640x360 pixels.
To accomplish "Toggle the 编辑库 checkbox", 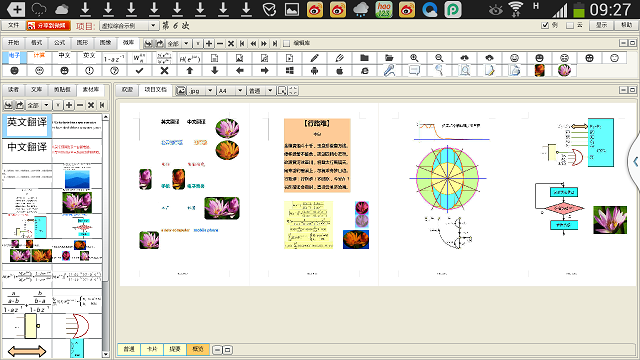I will tap(287, 43).
